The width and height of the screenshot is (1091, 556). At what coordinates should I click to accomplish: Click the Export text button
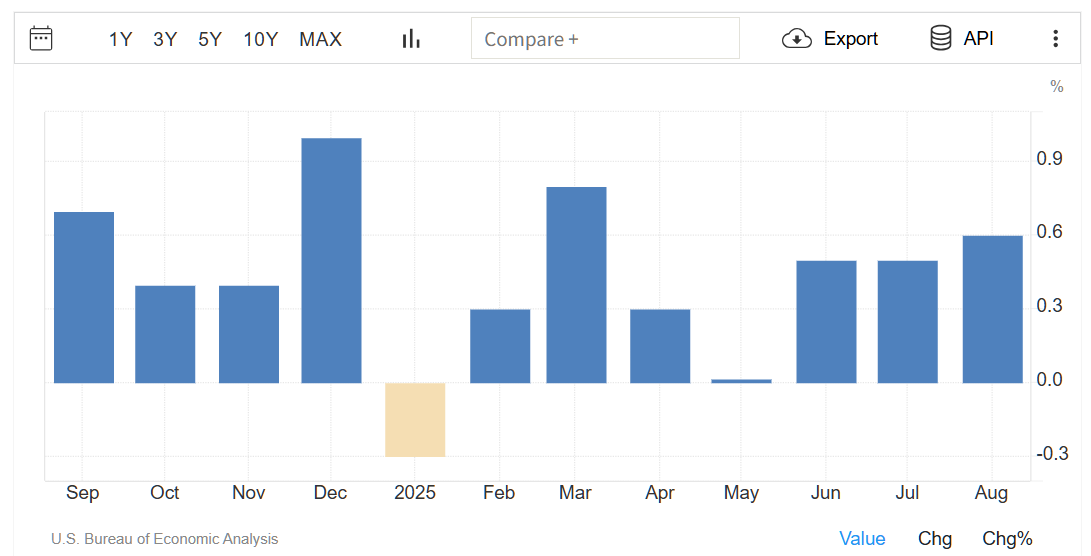point(850,39)
